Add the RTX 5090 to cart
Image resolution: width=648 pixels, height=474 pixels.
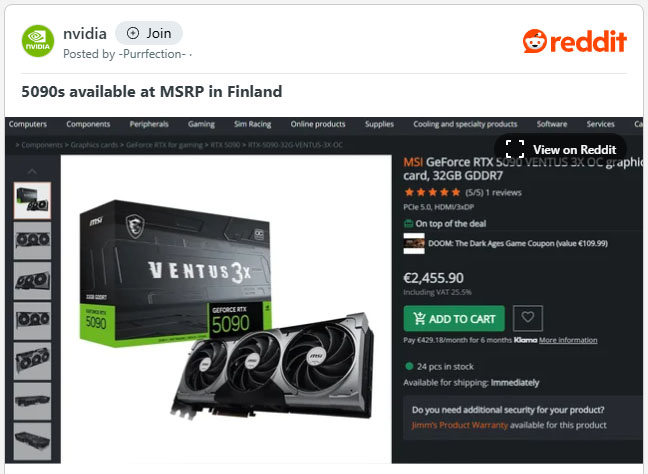pyautogui.click(x=454, y=319)
